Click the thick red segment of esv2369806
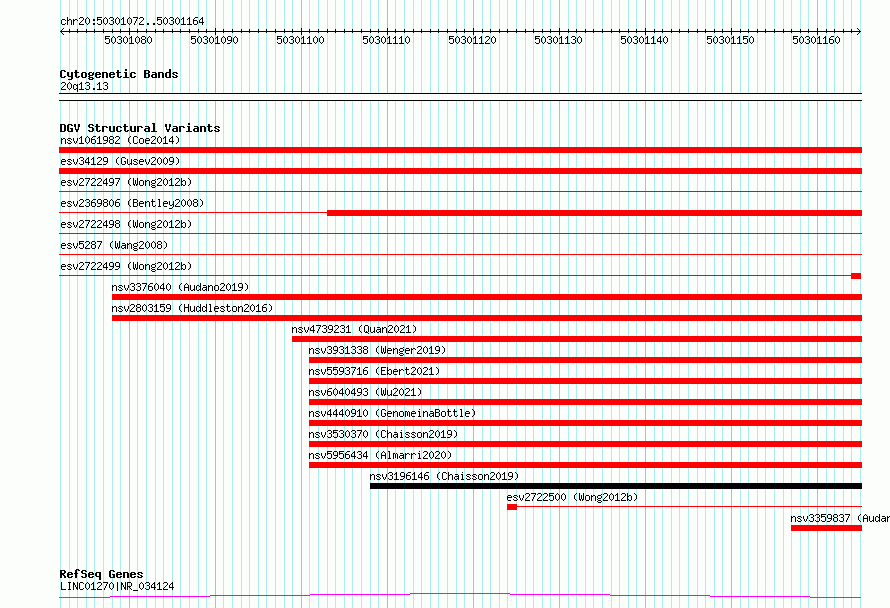Image resolution: width=890 pixels, height=608 pixels. point(594,213)
